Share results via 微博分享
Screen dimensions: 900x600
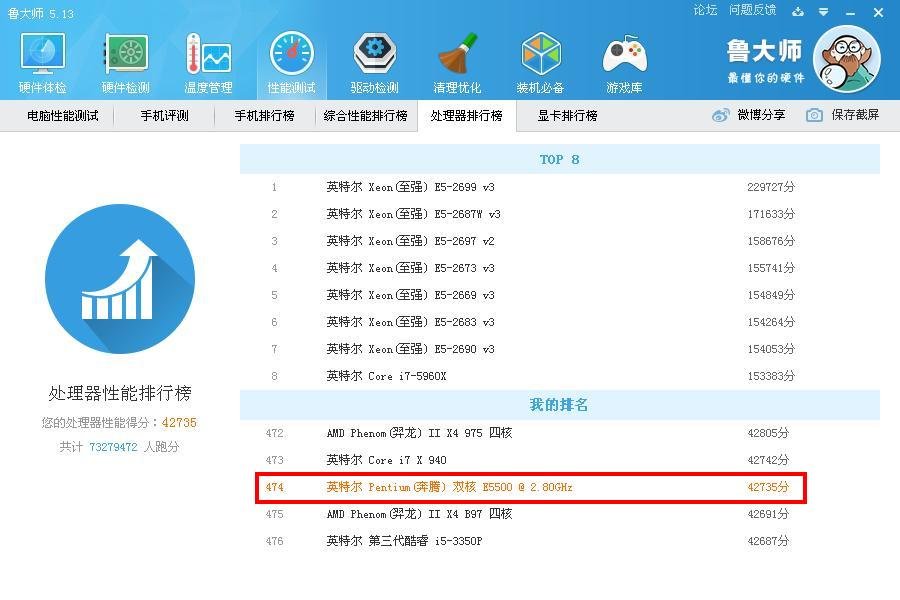[749, 115]
